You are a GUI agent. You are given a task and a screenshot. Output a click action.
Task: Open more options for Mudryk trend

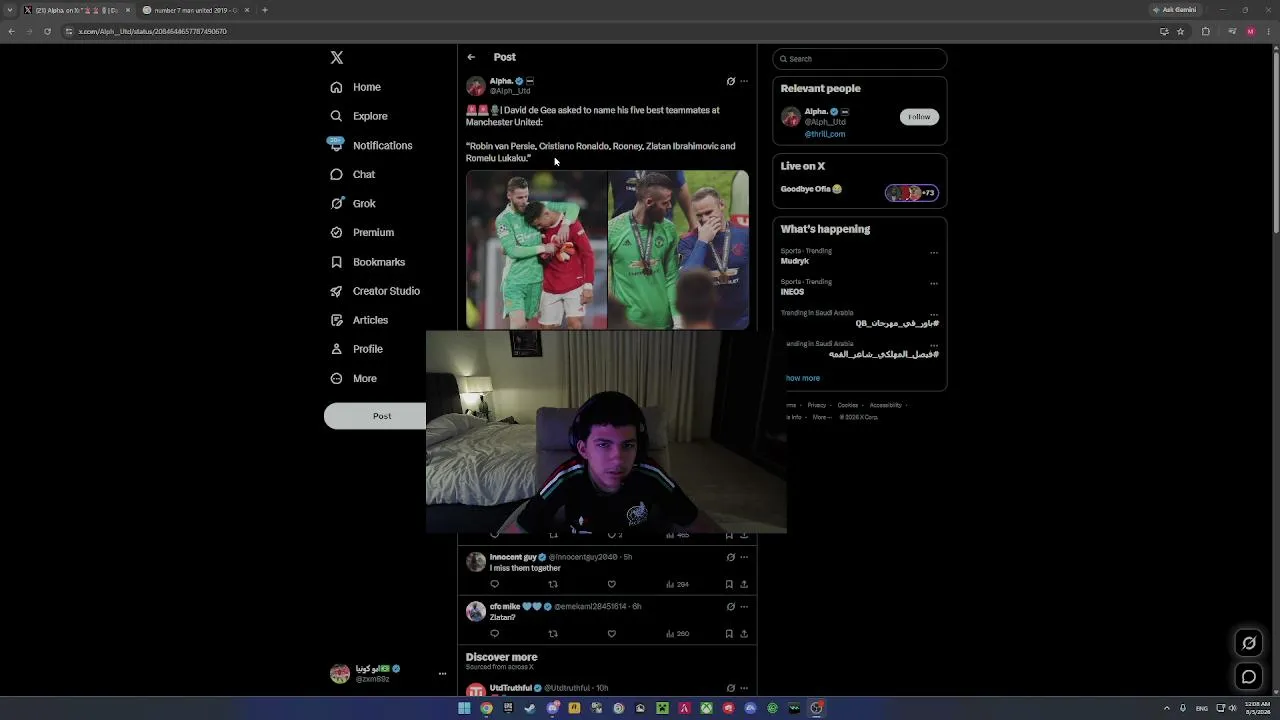click(x=934, y=252)
